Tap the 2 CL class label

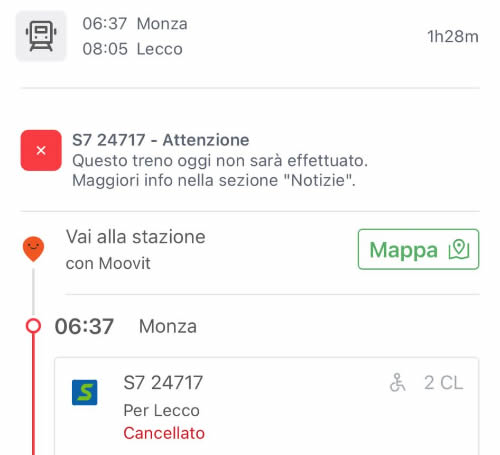tap(444, 383)
